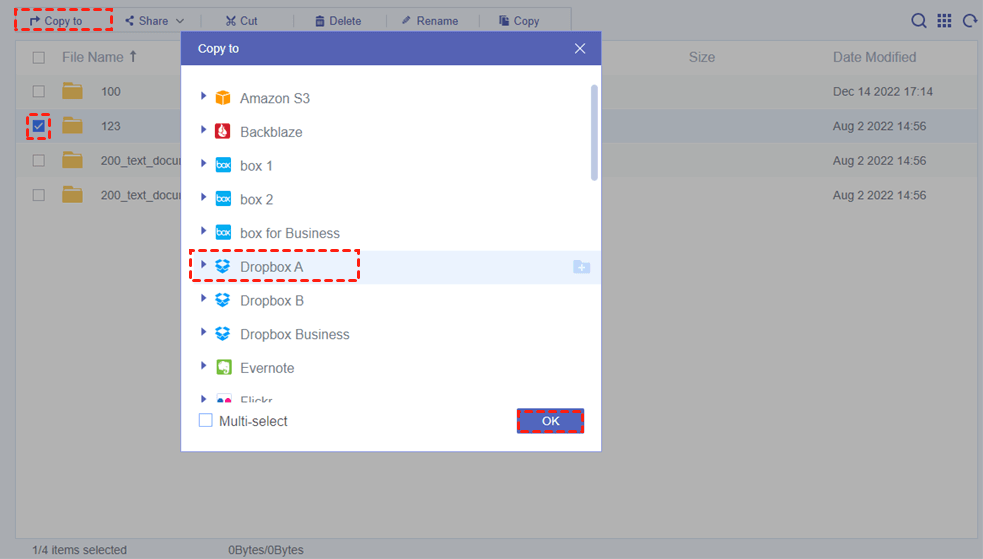Click the folder icon of 123

pyautogui.click(x=73, y=125)
